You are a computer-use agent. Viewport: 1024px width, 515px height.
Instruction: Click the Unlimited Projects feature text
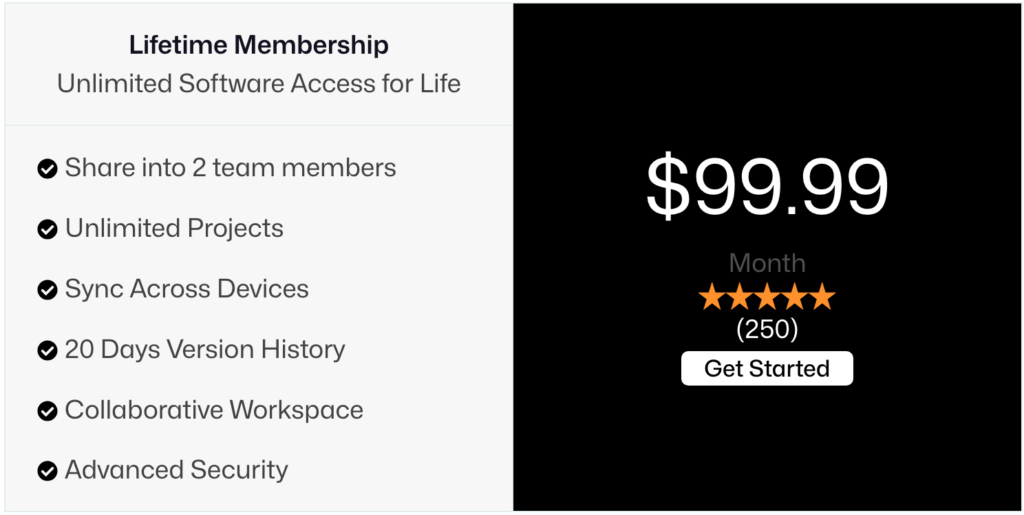coord(174,229)
